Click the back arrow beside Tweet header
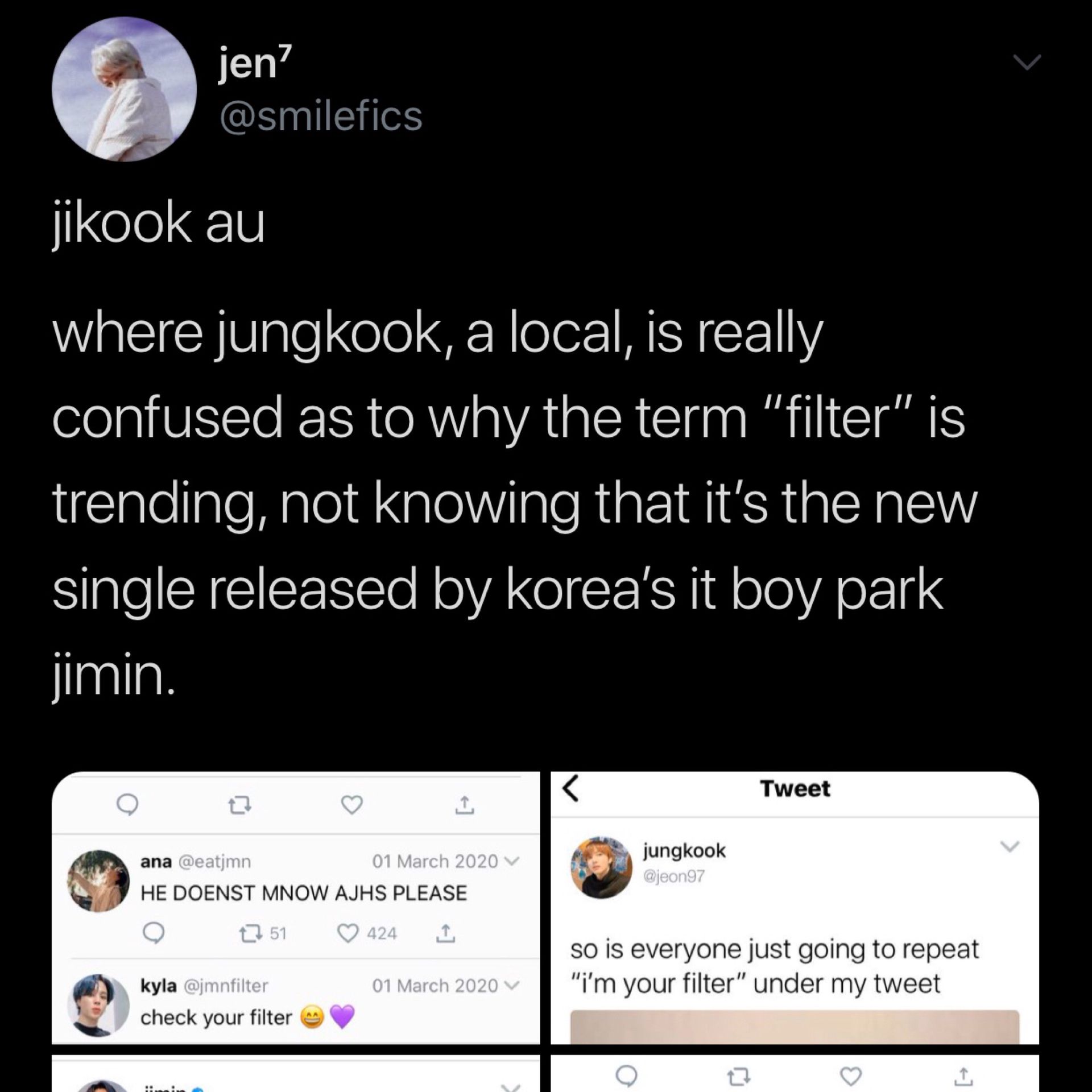 pos(572,789)
